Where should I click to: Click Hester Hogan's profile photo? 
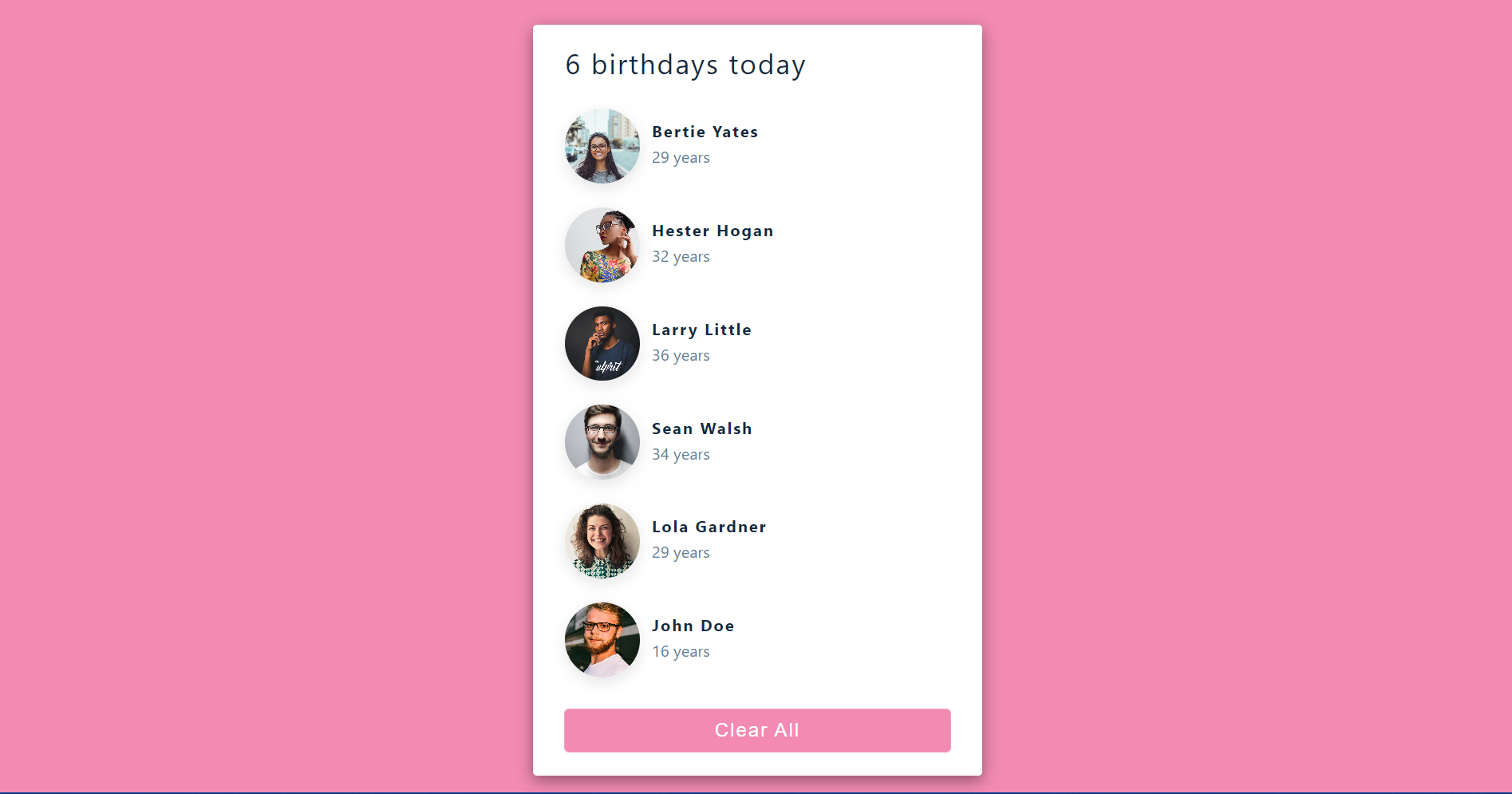click(602, 245)
